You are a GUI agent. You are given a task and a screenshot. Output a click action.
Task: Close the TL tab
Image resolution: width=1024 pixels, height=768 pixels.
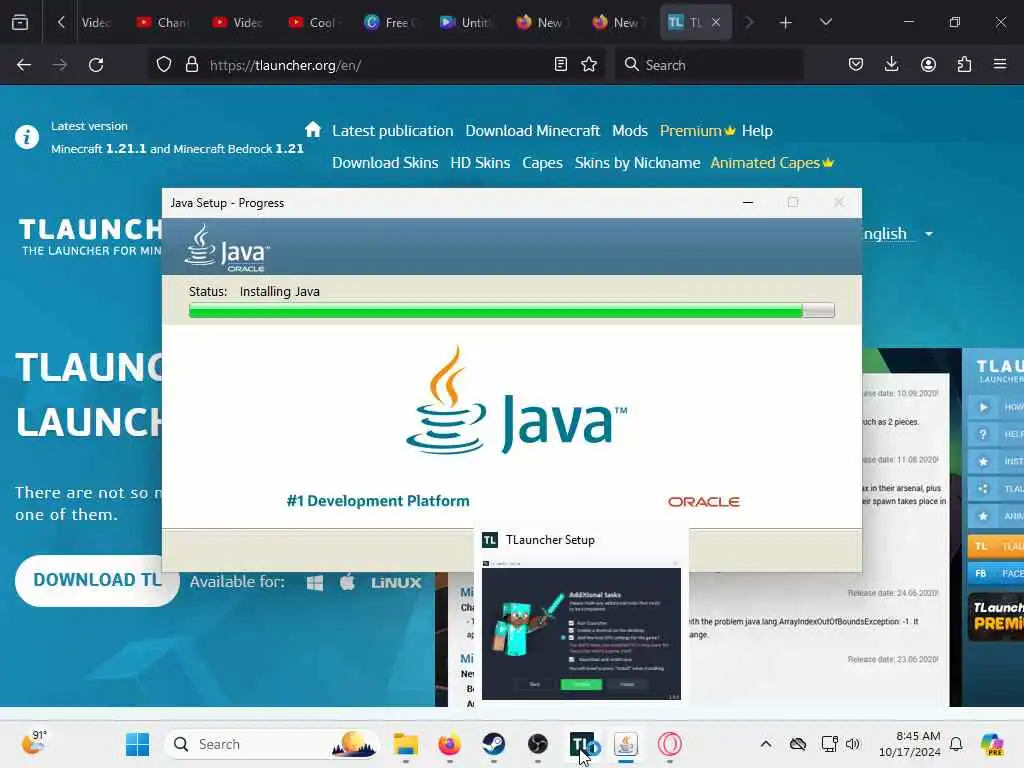pos(716,22)
